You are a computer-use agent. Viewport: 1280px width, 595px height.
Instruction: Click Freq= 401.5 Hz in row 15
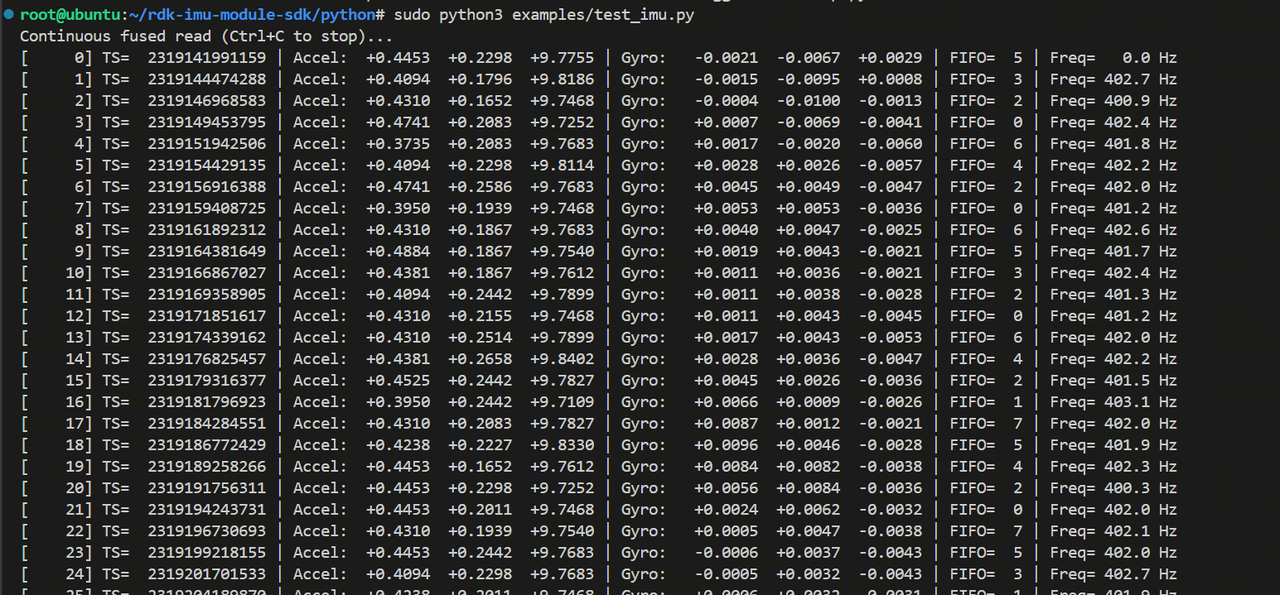[x=1113, y=380]
